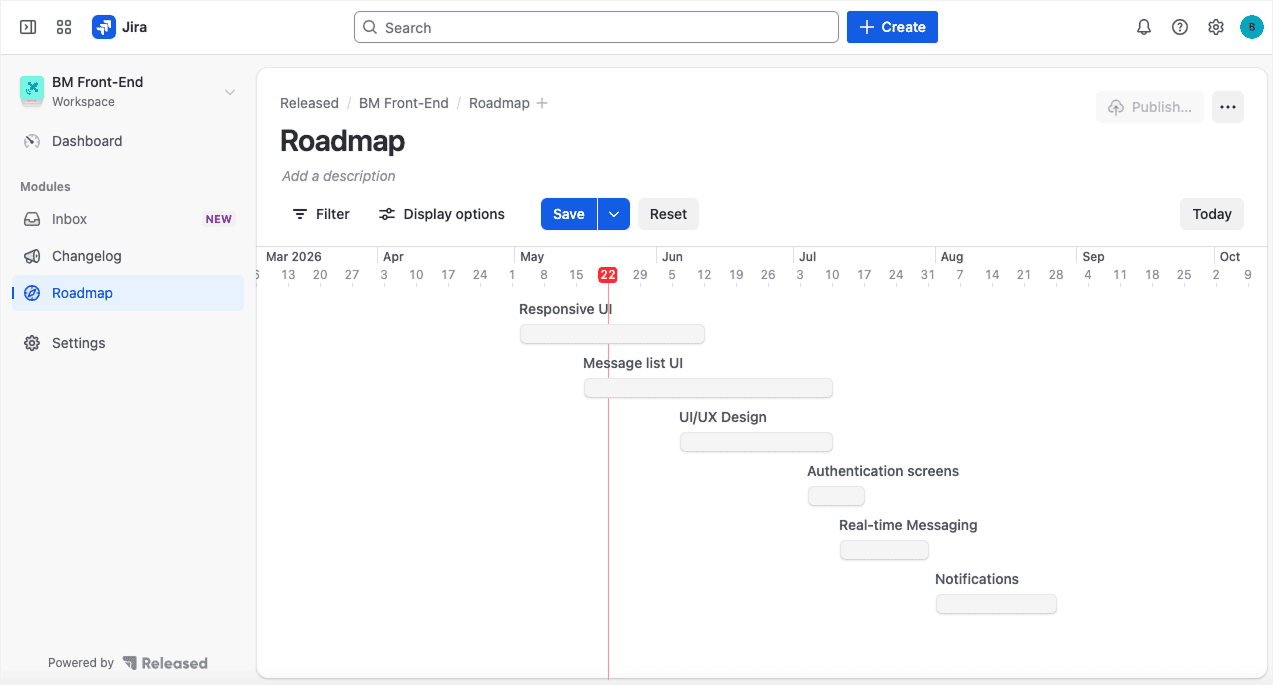Screen dimensions: 1273x685
Task: Select the Responsive UI timeline bar
Action: (x=612, y=334)
